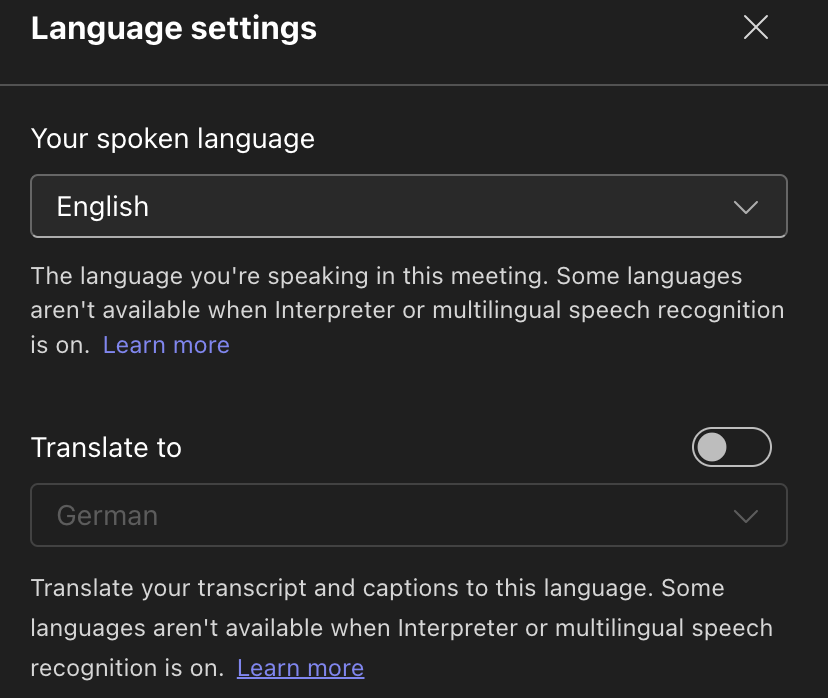Select the German text in the combo box
Screen dimensions: 828x698
107,516
